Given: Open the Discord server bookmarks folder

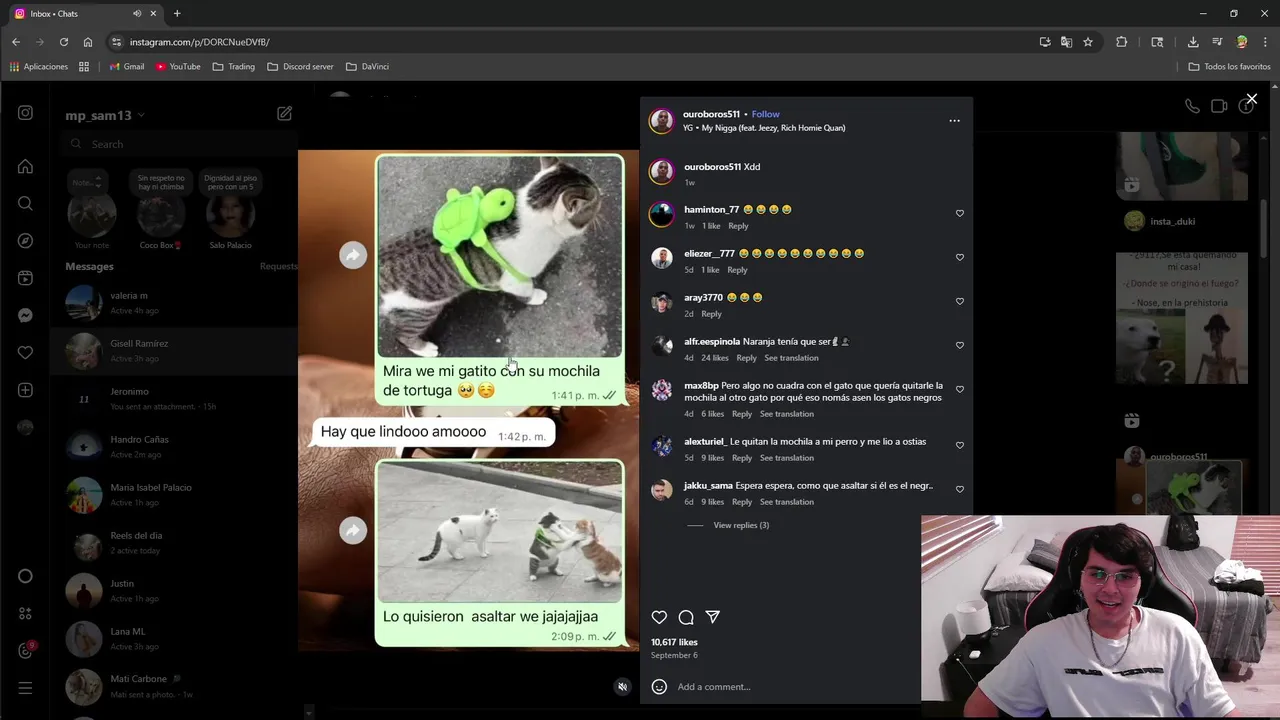Looking at the screenshot, I should click(300, 66).
